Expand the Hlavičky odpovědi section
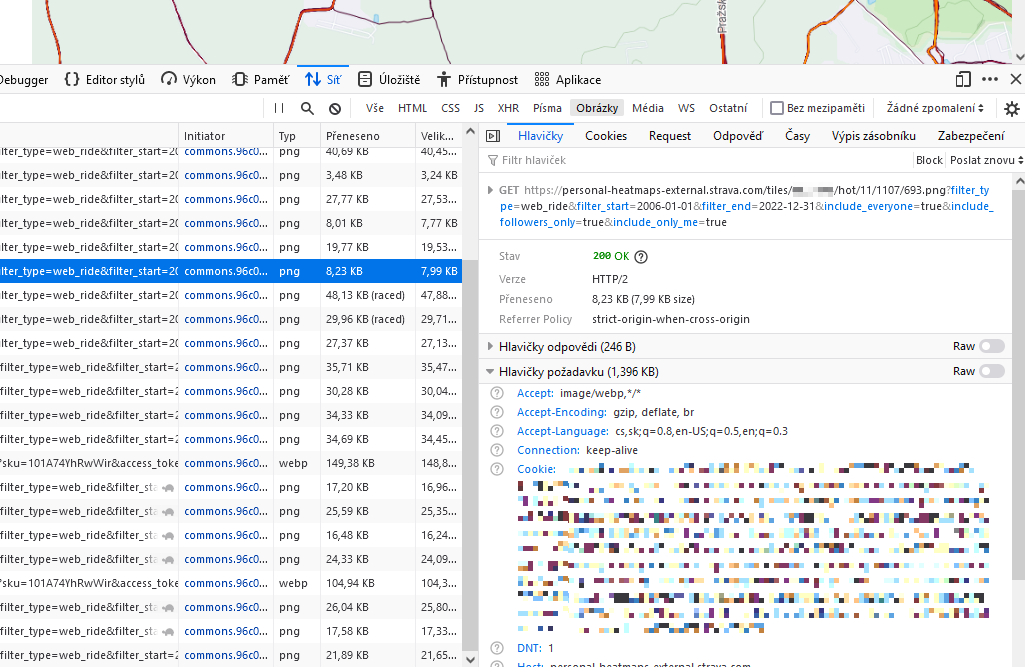Screen dimensions: 1025x667 pyautogui.click(x=490, y=347)
